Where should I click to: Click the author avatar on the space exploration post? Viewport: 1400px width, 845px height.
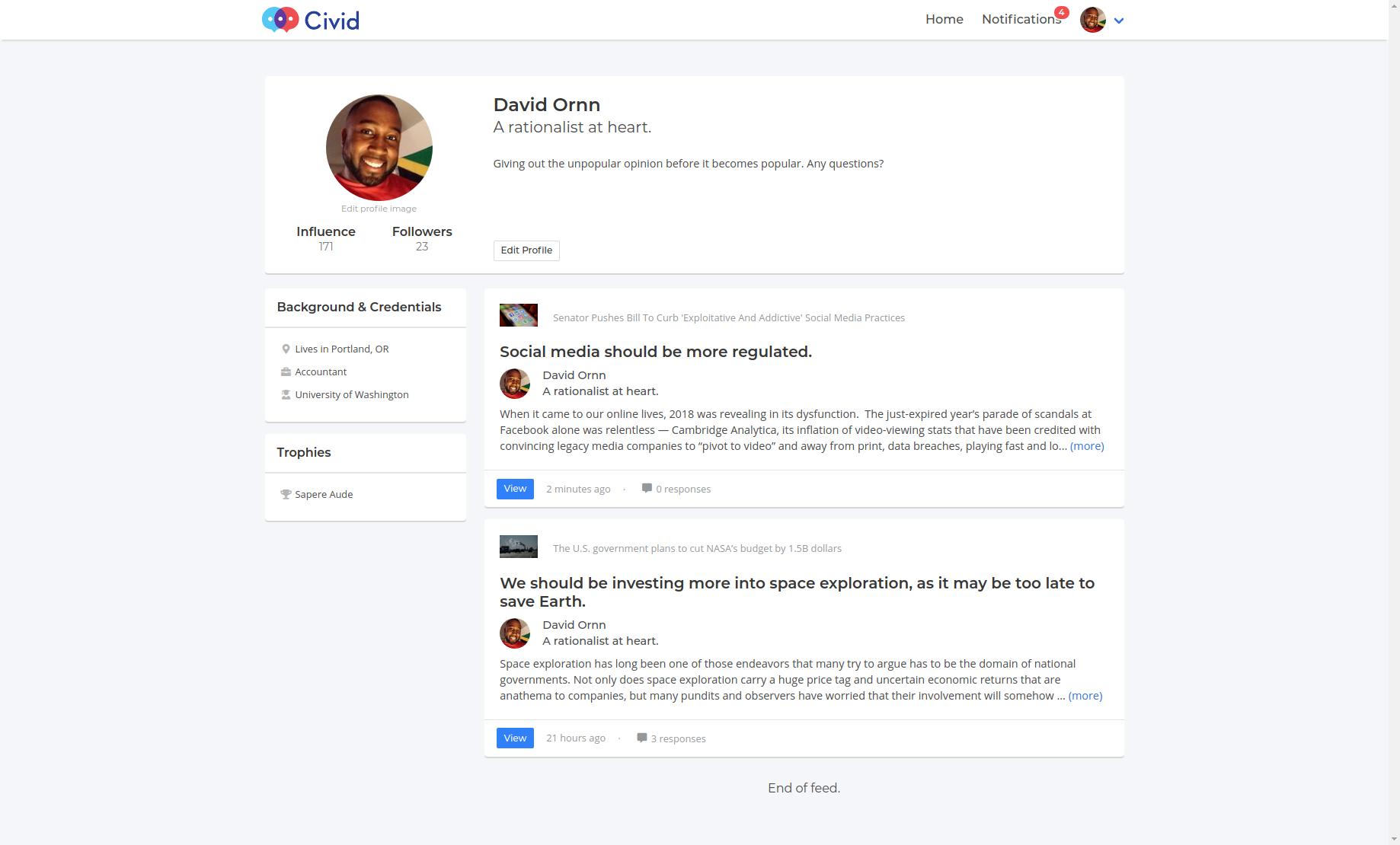click(x=515, y=633)
